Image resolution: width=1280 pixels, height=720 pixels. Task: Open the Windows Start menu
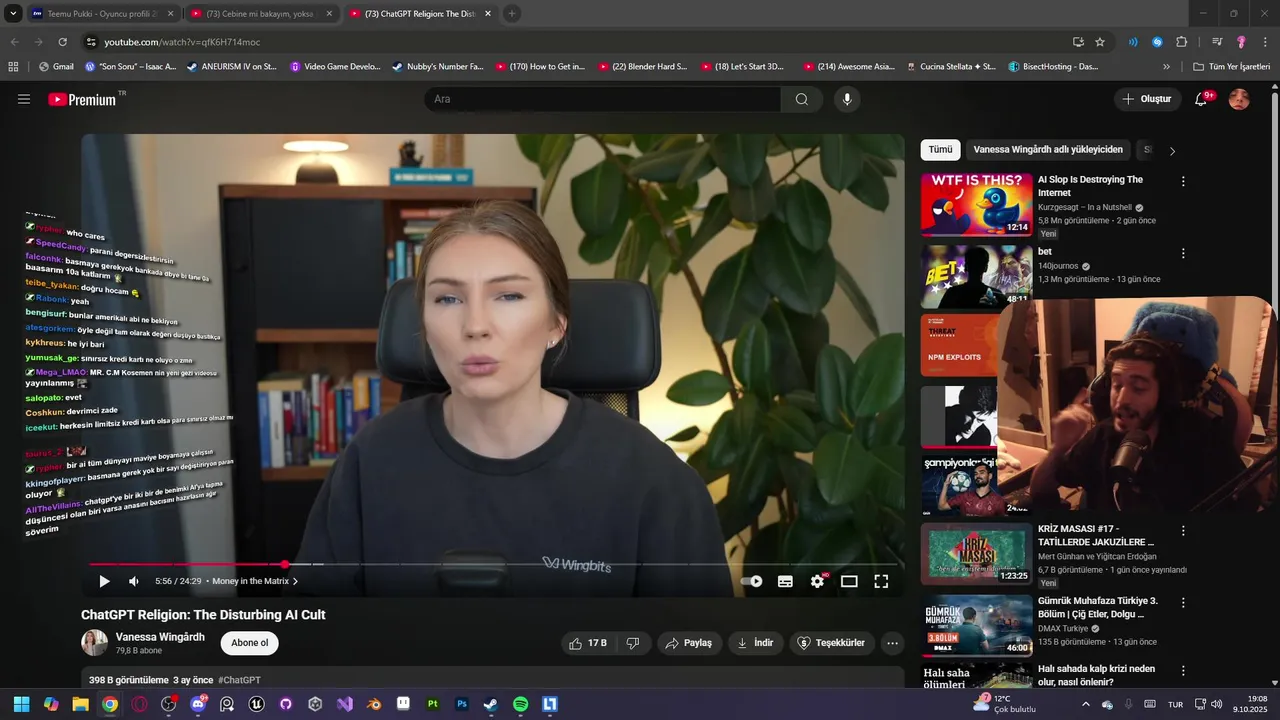(21, 704)
